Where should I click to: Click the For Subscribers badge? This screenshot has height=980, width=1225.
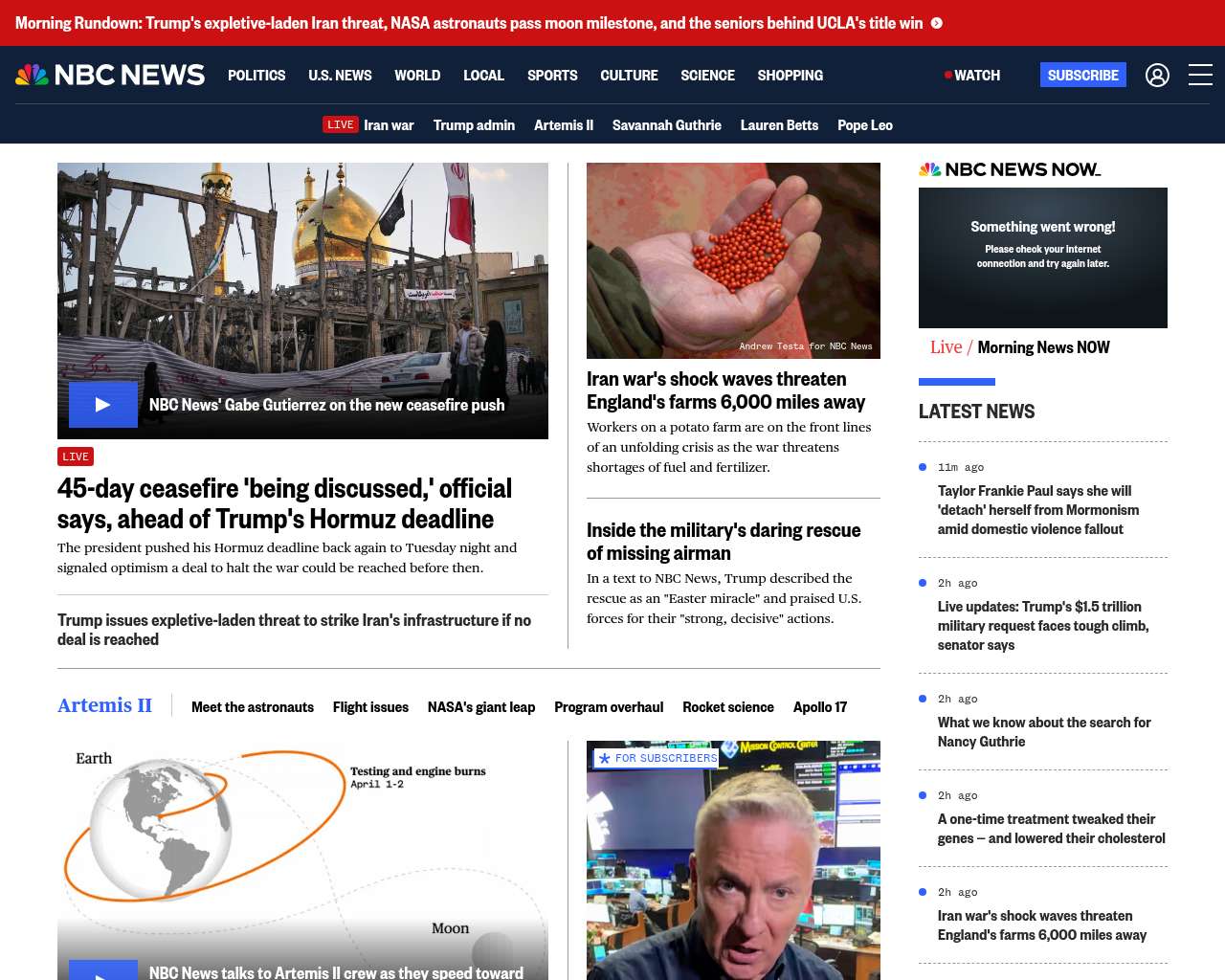[x=656, y=758]
